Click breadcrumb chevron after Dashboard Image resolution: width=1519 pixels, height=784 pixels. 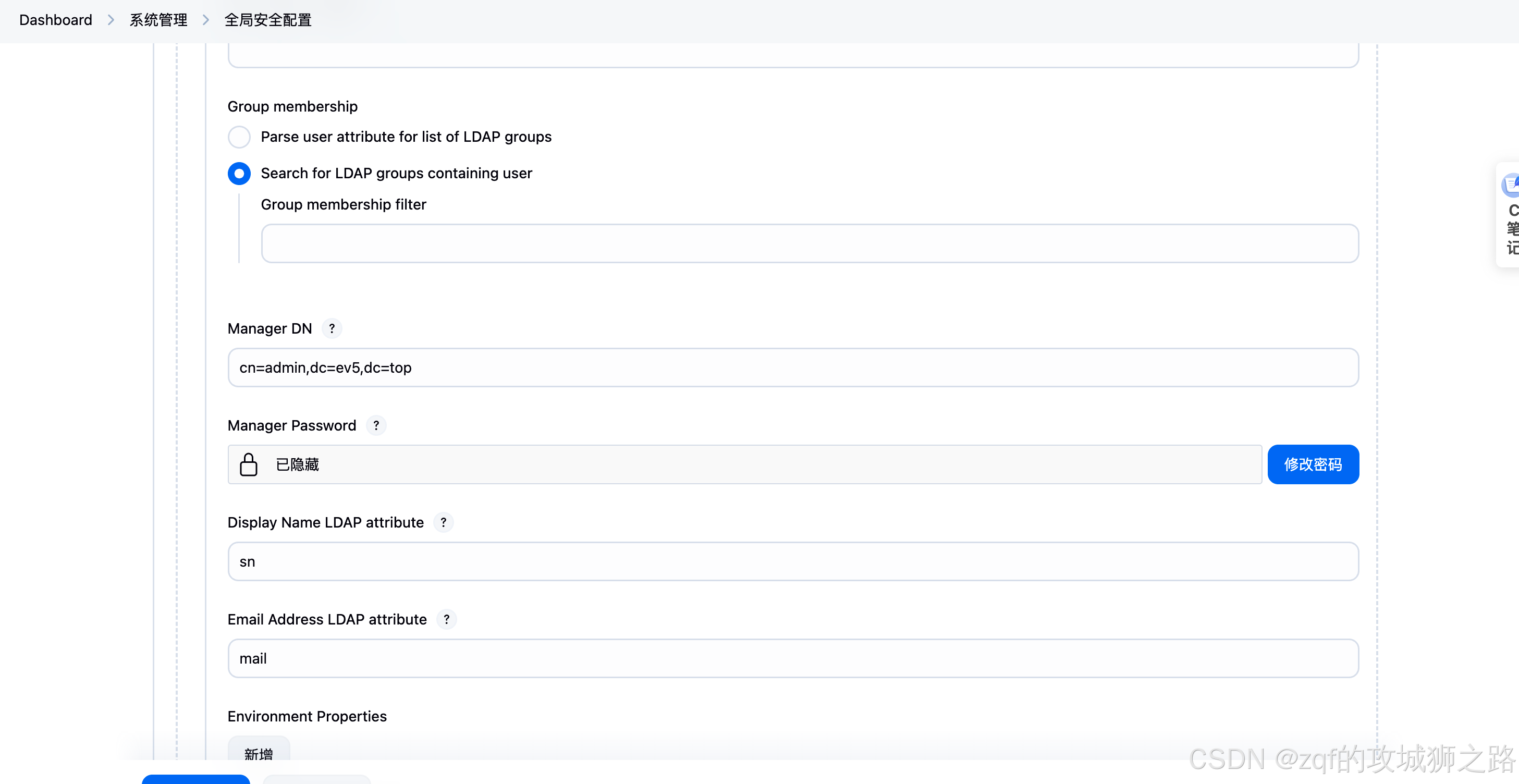111,20
